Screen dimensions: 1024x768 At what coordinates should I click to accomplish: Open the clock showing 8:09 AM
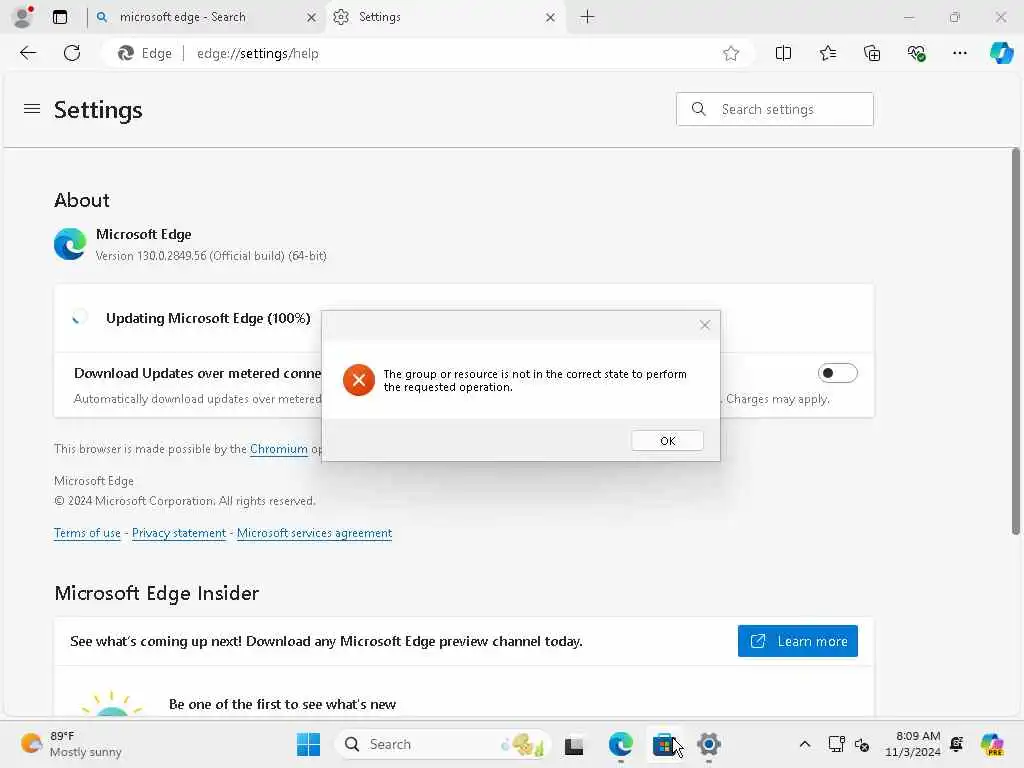tap(912, 744)
